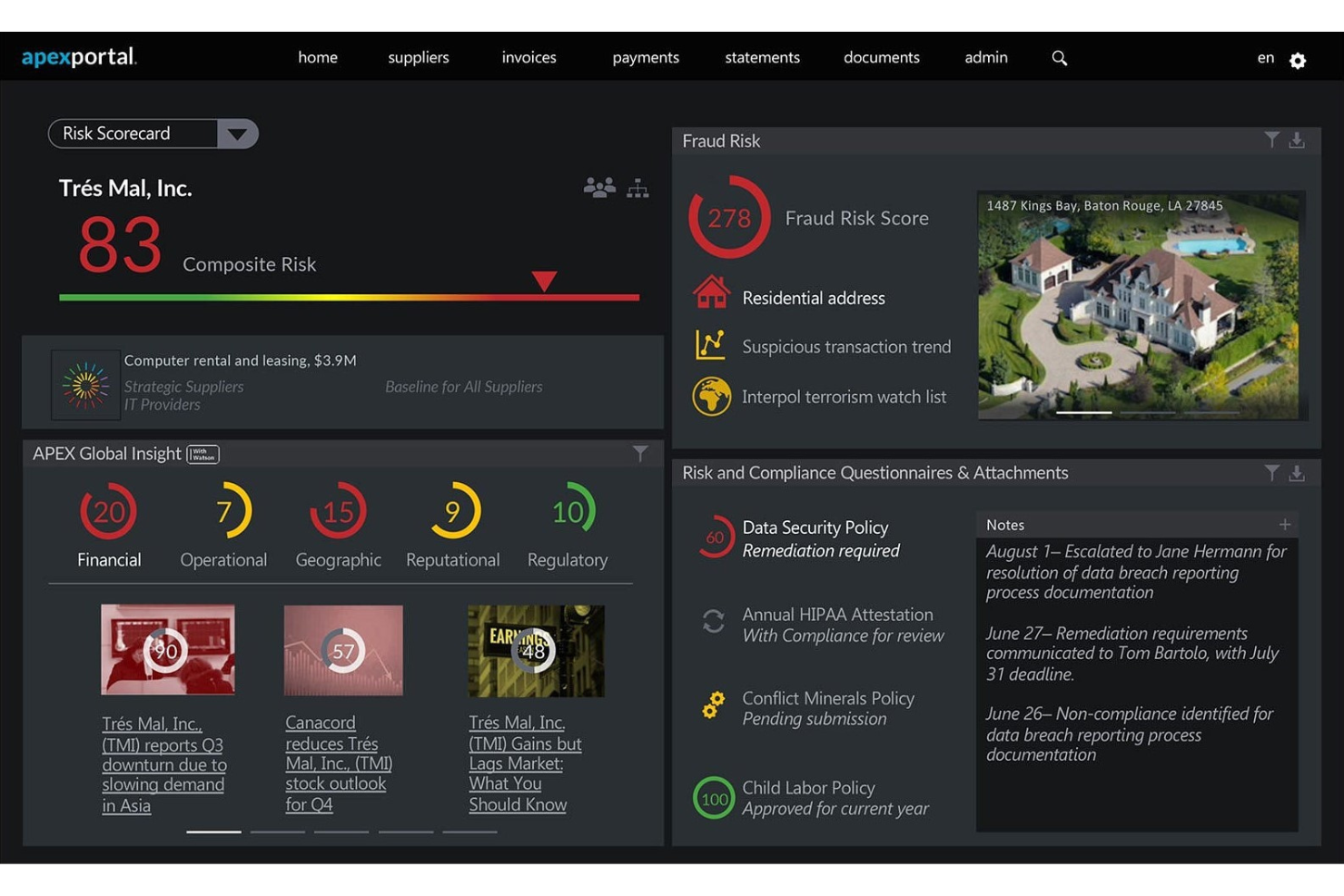Click the Child Labor Policy score 100 icon
This screenshot has height=896, width=1344.
[714, 799]
